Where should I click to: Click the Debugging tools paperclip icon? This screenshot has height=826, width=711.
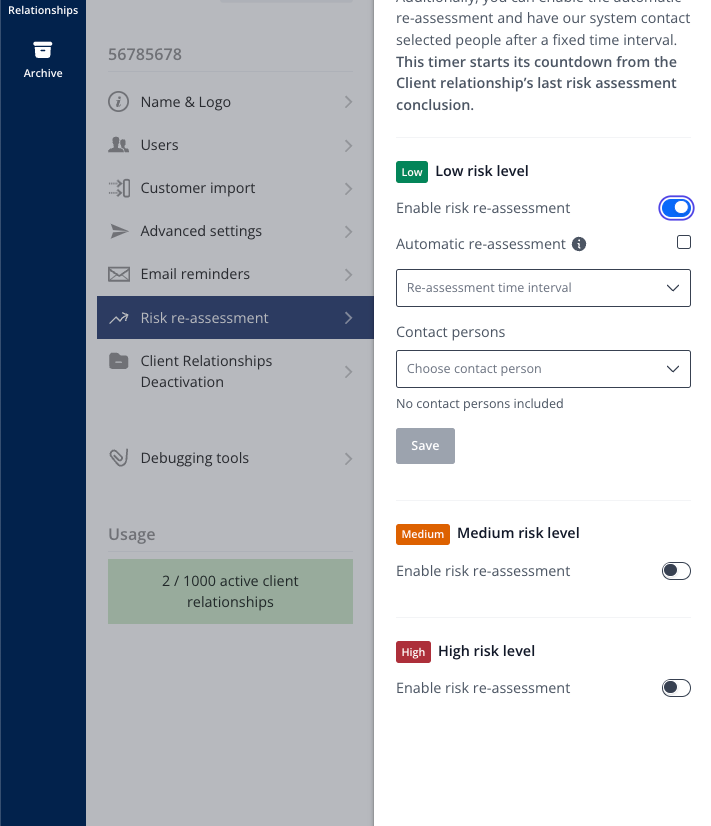[x=119, y=458]
